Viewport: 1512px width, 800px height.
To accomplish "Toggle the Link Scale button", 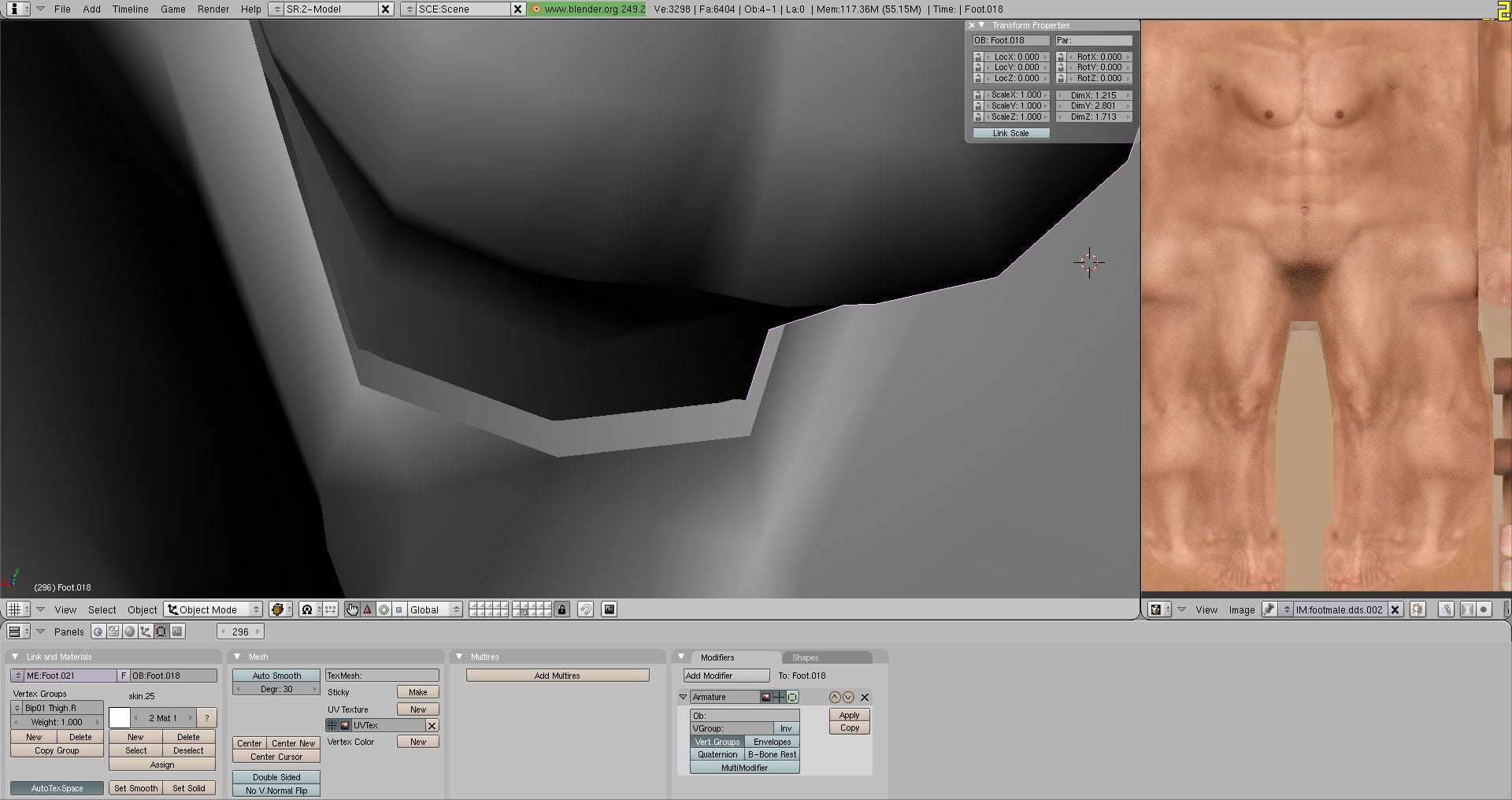I will click(x=1011, y=133).
